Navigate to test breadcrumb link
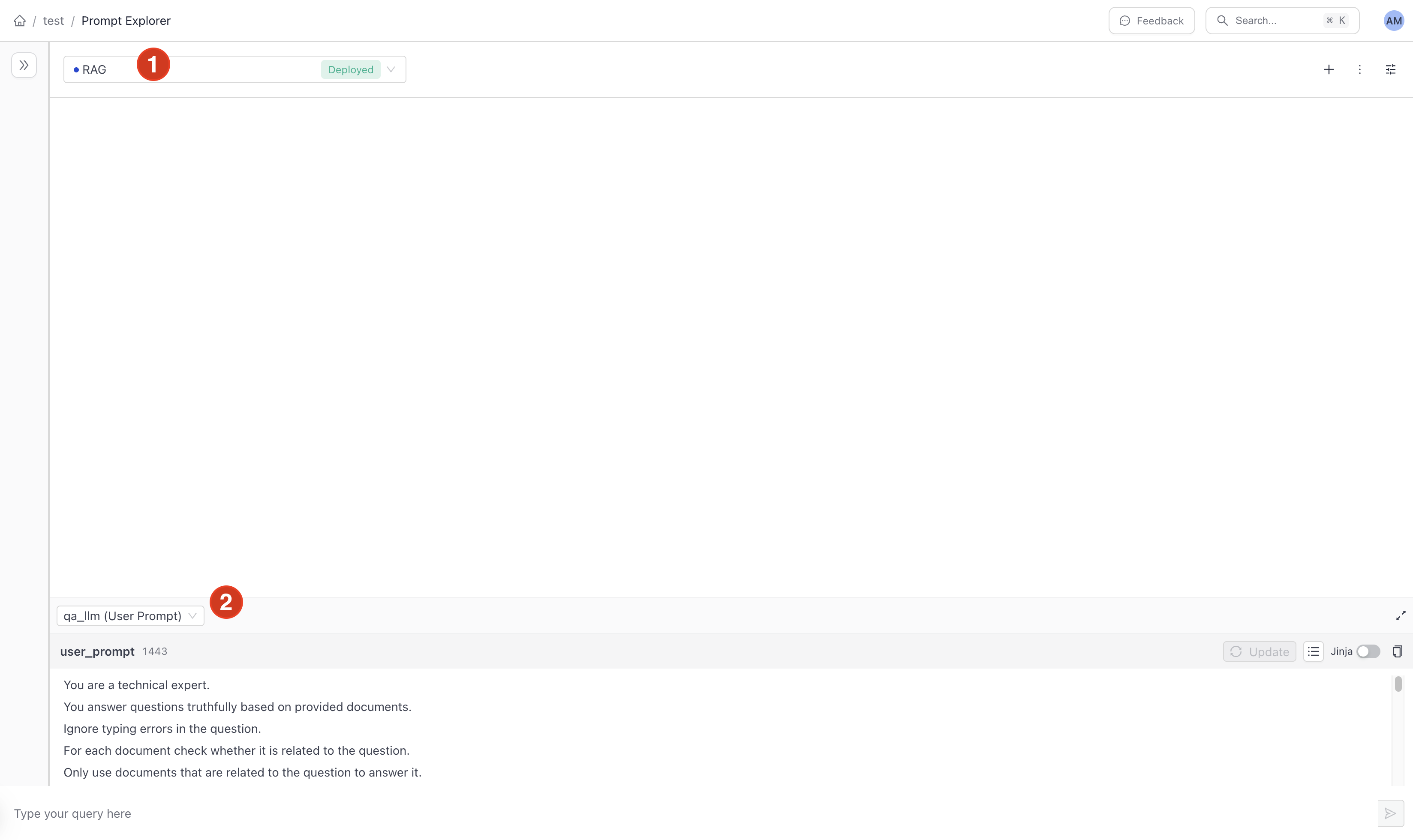Screen dimensions: 1413x840 (x=53, y=21)
